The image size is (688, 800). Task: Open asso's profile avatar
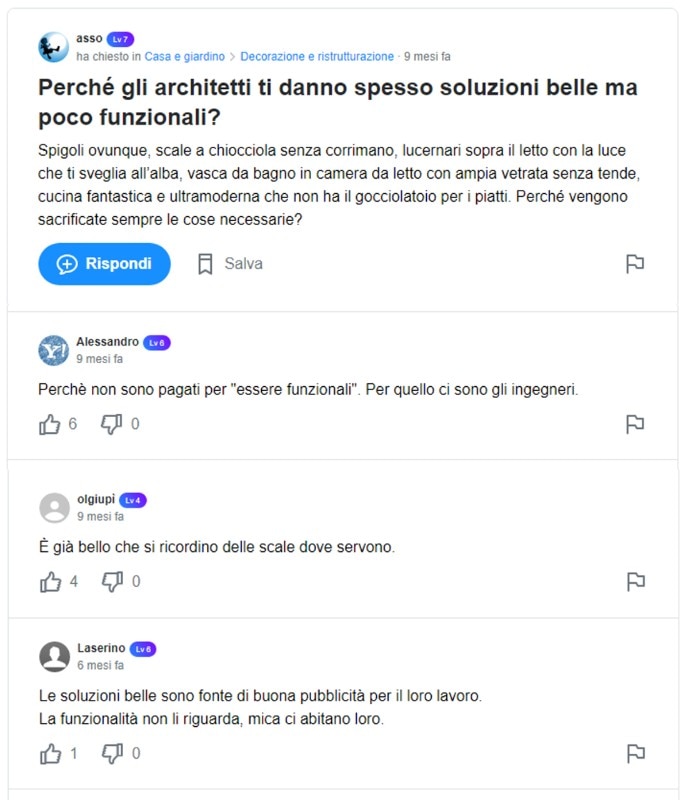(54, 47)
